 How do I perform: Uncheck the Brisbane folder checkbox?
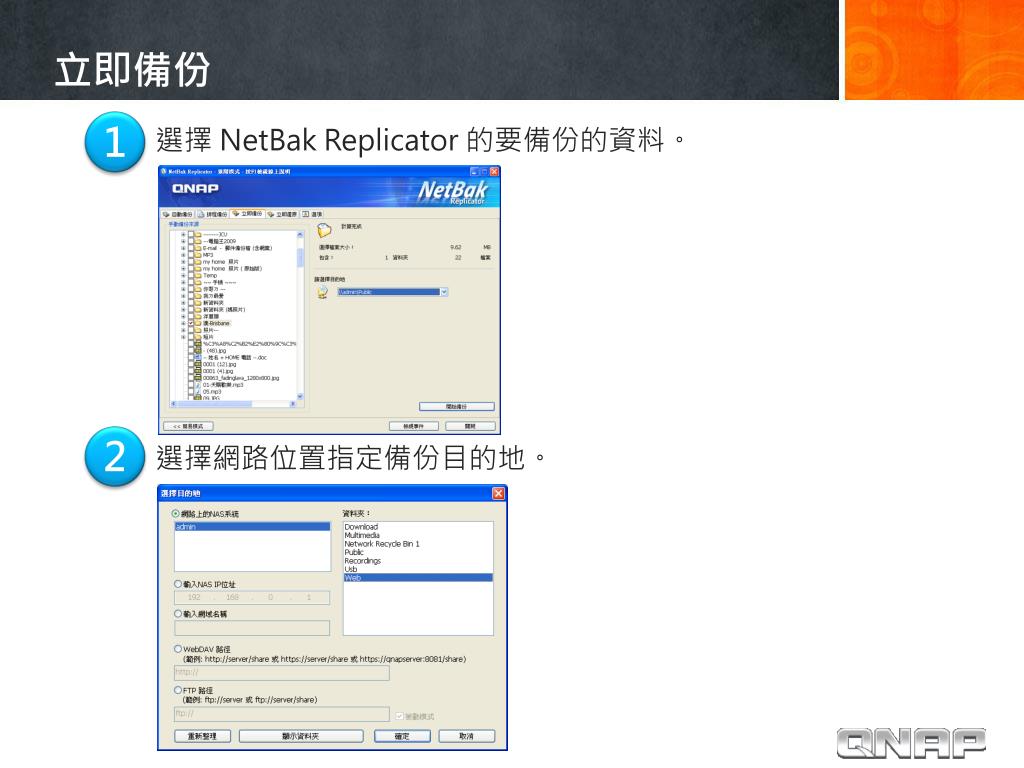pyautogui.click(x=191, y=323)
